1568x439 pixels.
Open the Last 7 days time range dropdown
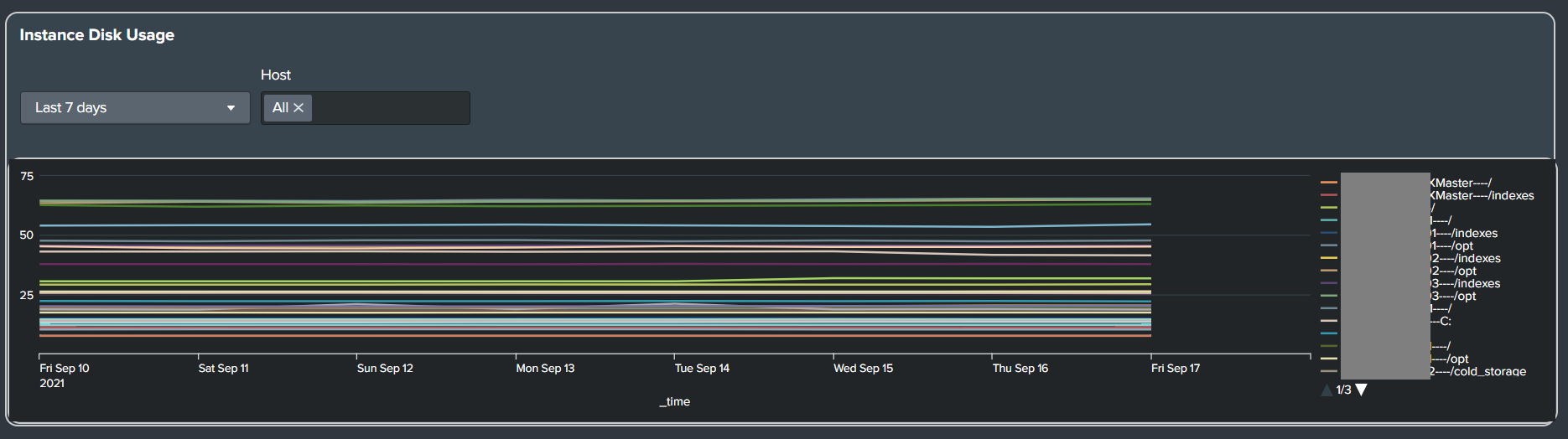pyautogui.click(x=135, y=108)
